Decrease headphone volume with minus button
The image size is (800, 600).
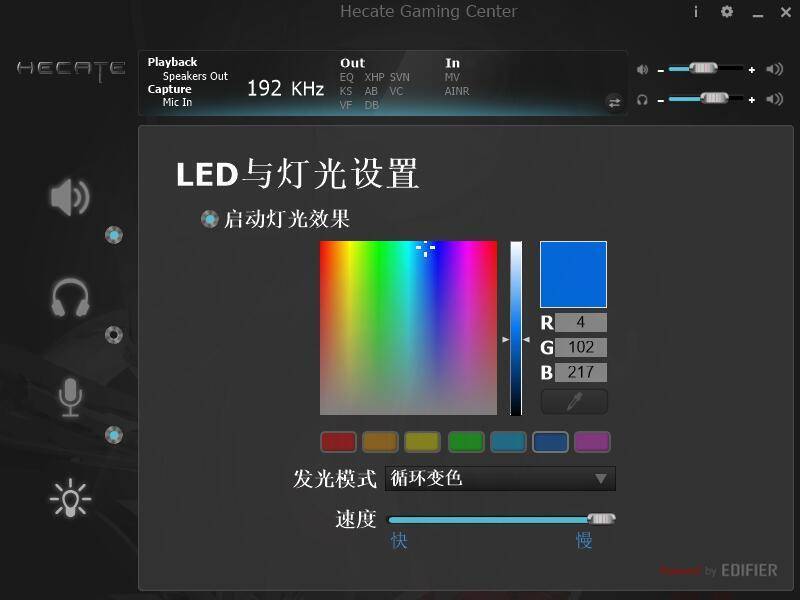point(661,101)
